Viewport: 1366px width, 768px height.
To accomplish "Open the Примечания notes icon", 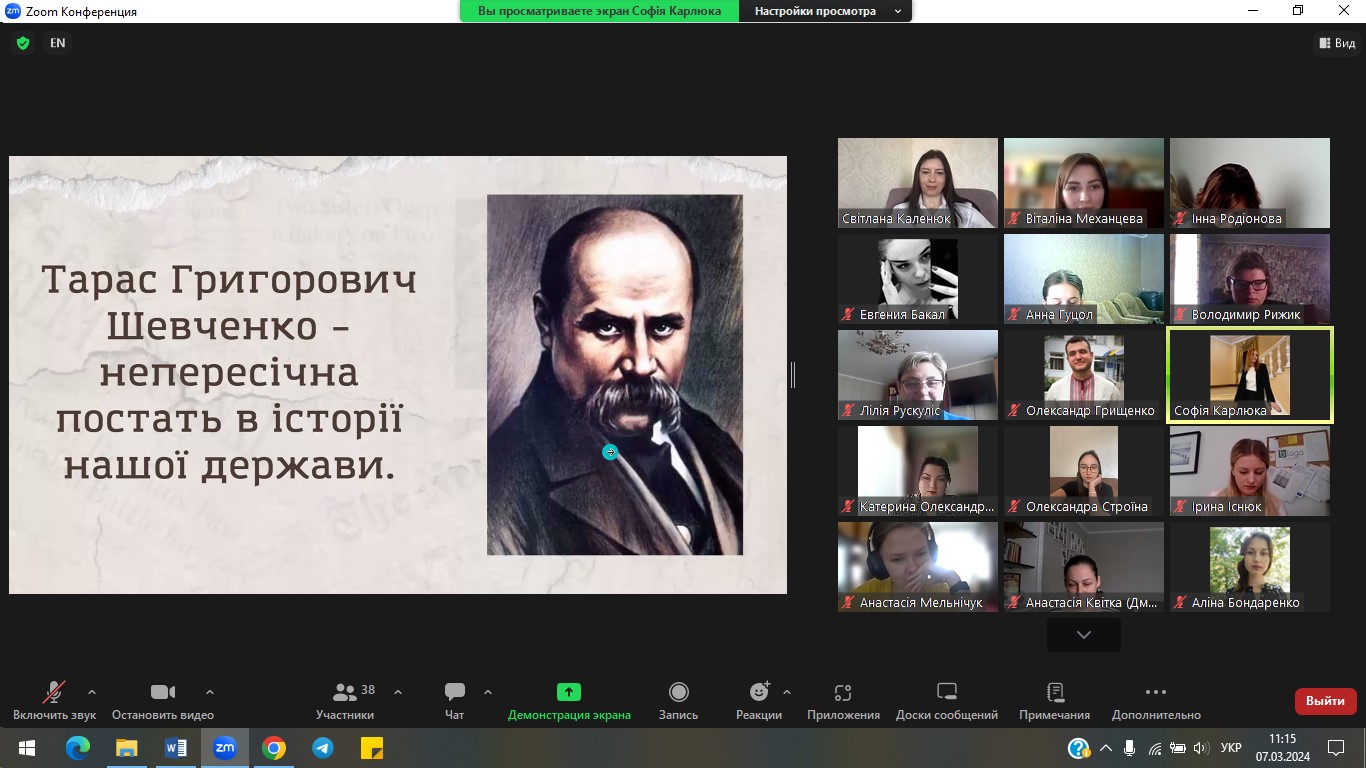I will (1054, 692).
